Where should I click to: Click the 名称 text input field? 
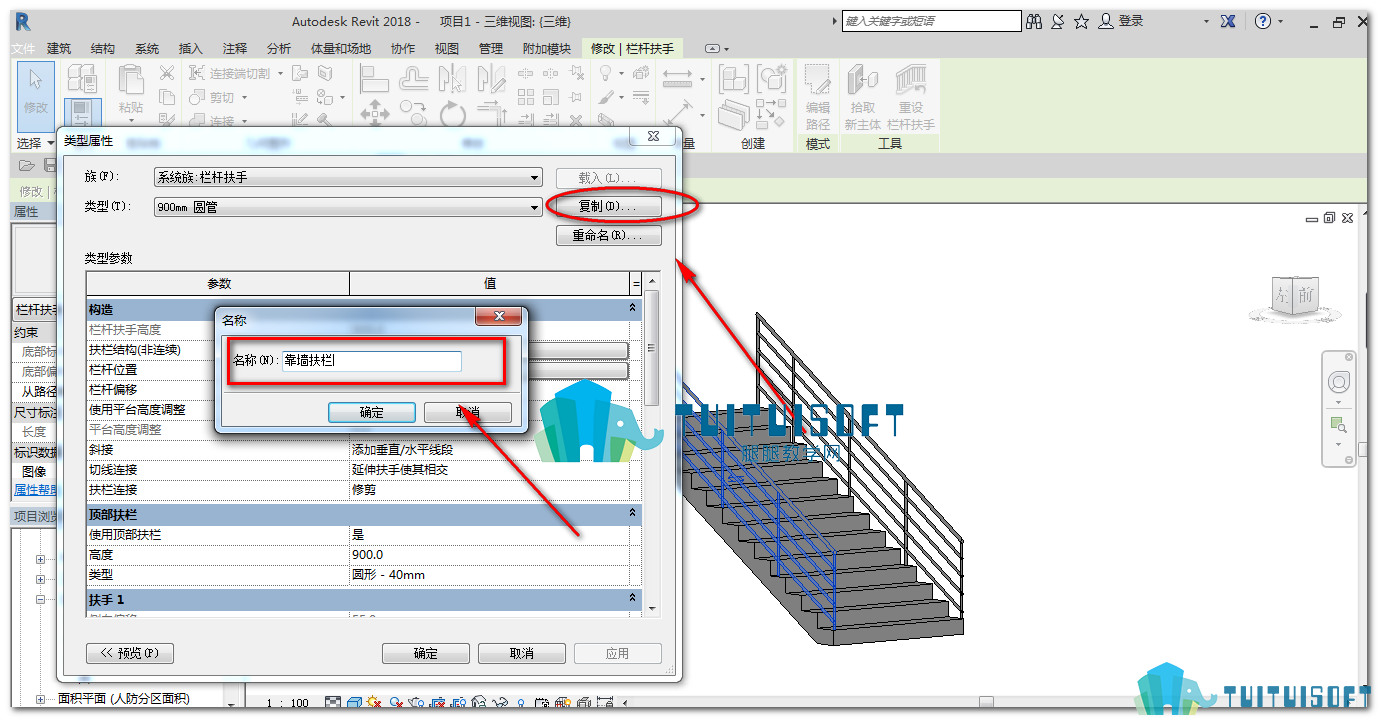[372, 361]
